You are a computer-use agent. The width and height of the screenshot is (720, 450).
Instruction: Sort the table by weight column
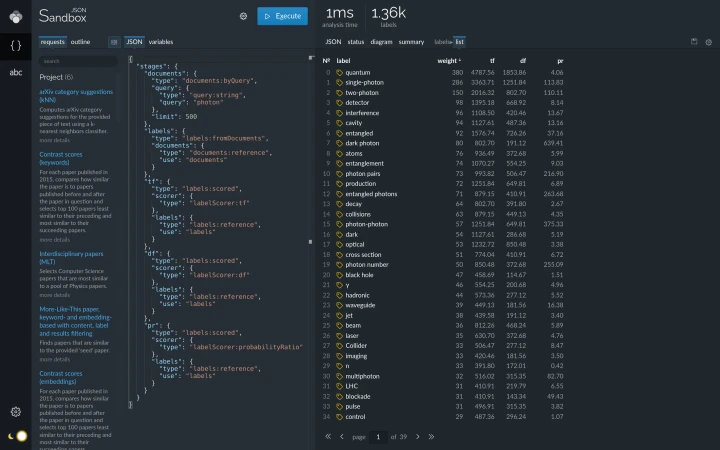click(x=449, y=61)
